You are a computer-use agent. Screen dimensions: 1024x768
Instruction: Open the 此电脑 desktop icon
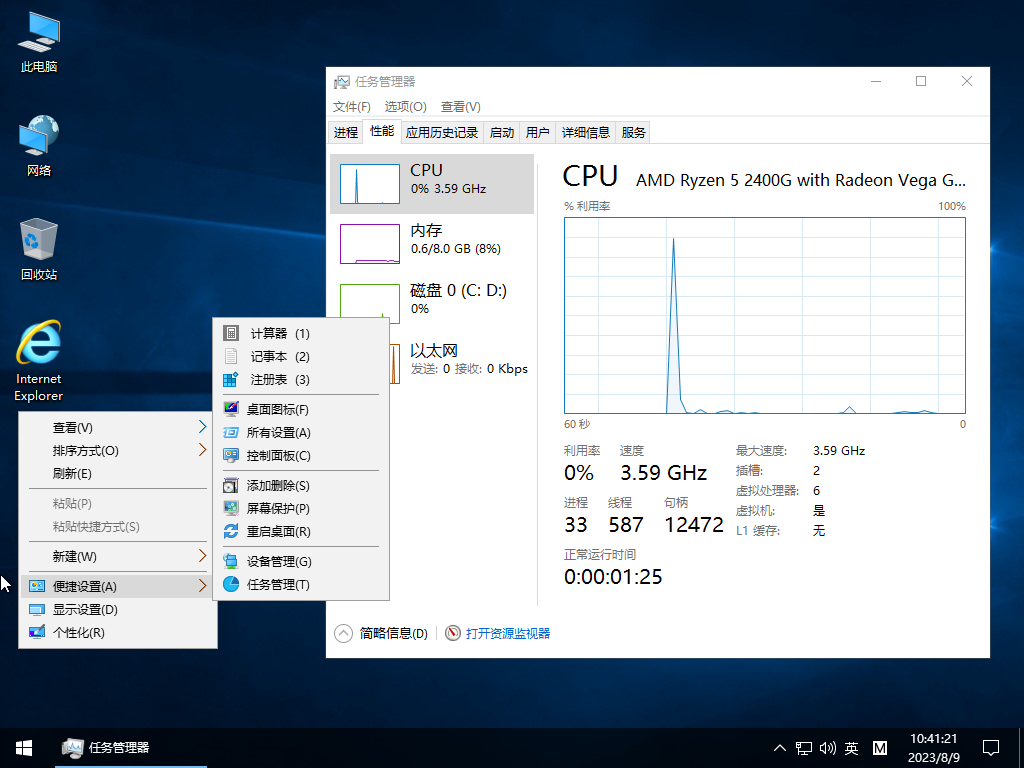(39, 42)
